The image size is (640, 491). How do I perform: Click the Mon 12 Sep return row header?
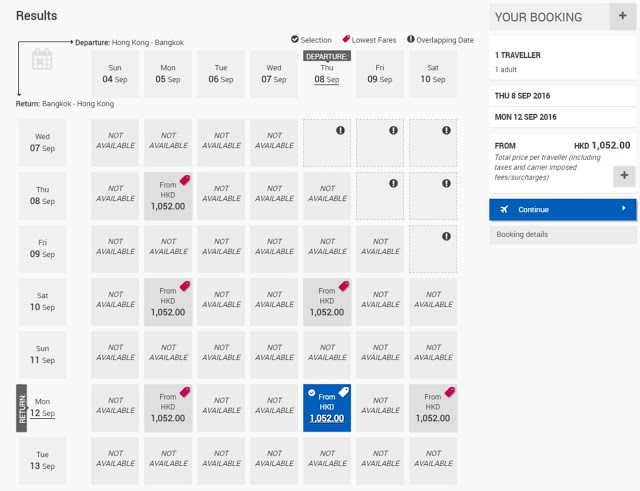[43, 410]
